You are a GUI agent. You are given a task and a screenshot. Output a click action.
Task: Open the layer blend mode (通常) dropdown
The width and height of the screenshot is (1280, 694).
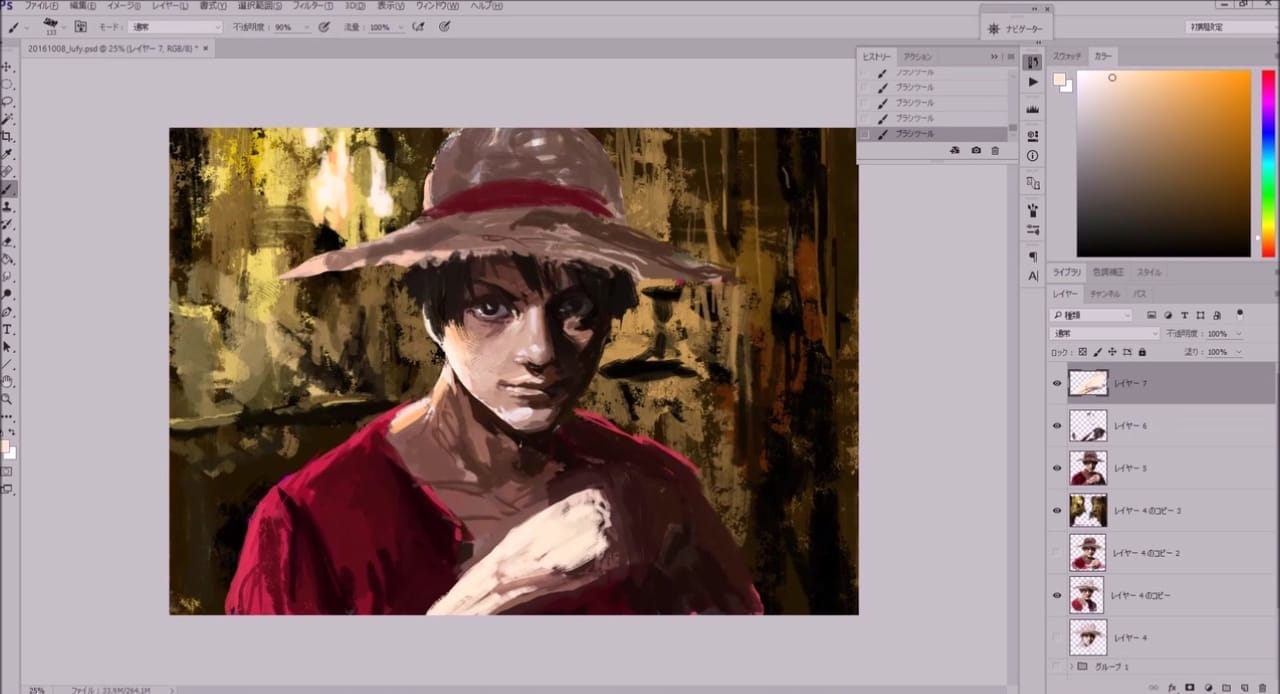pyautogui.click(x=1104, y=334)
